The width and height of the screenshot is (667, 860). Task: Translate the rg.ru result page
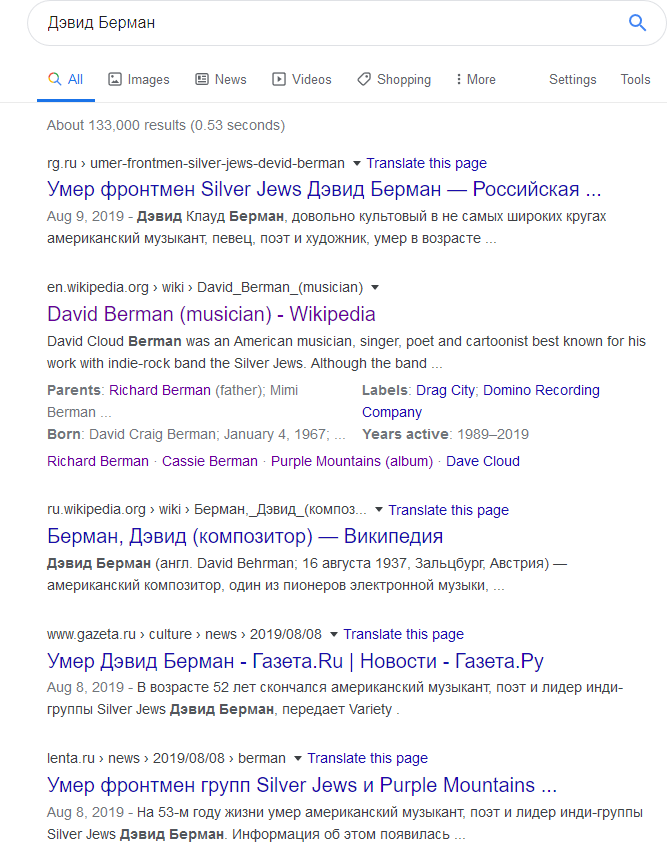pyautogui.click(x=426, y=163)
